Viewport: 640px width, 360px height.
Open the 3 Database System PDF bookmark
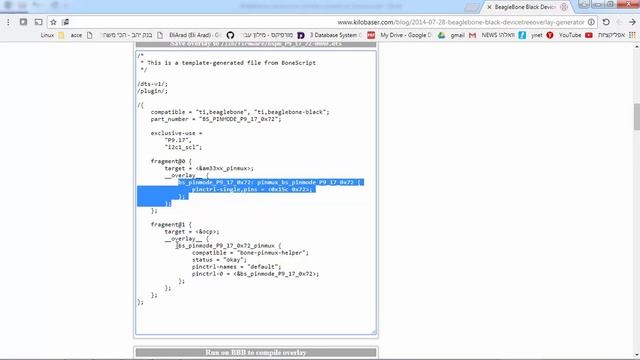coord(342,35)
